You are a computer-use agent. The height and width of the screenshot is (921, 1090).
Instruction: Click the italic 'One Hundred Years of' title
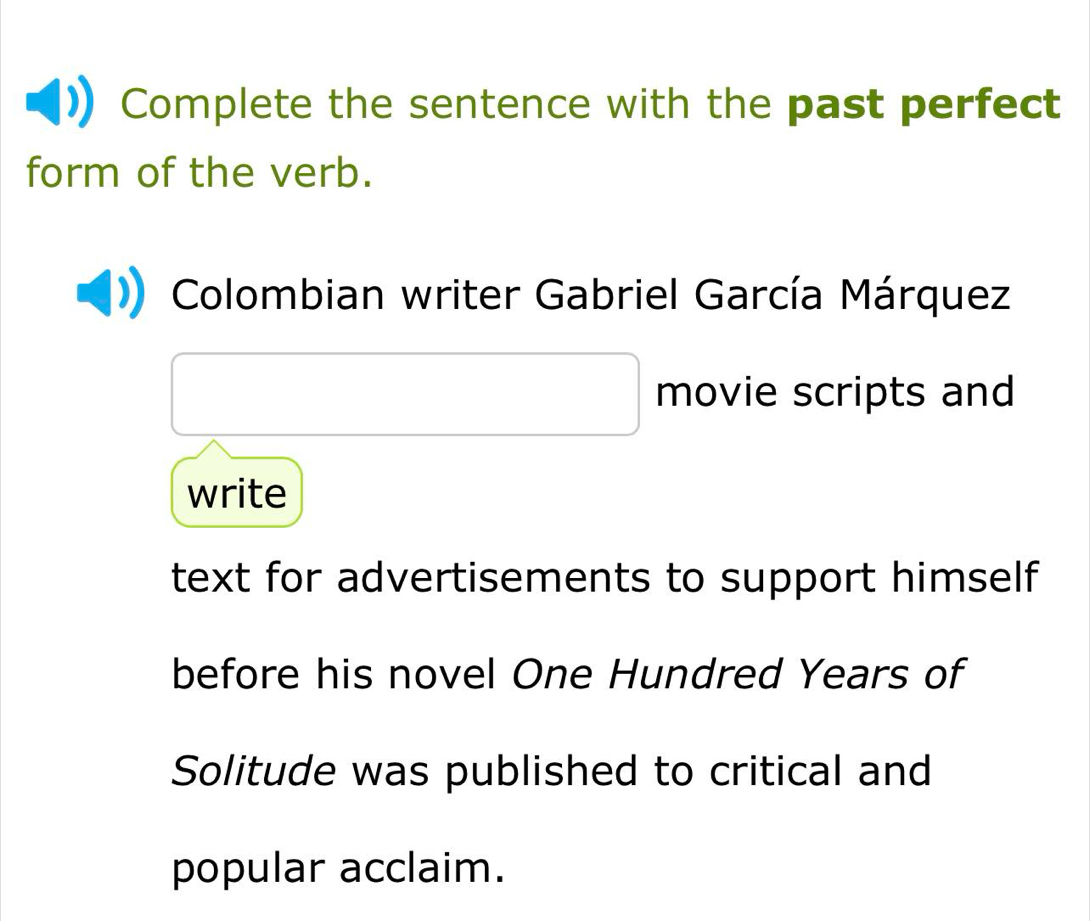tap(739, 674)
